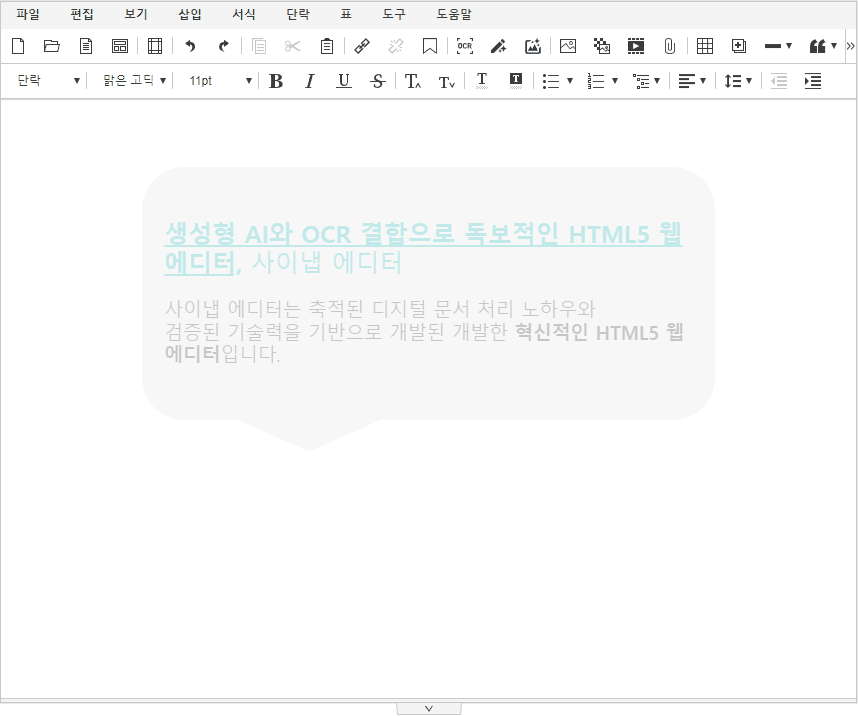Expand the toolbar overflow chevron
The width and height of the screenshot is (858, 716).
pos(850,46)
